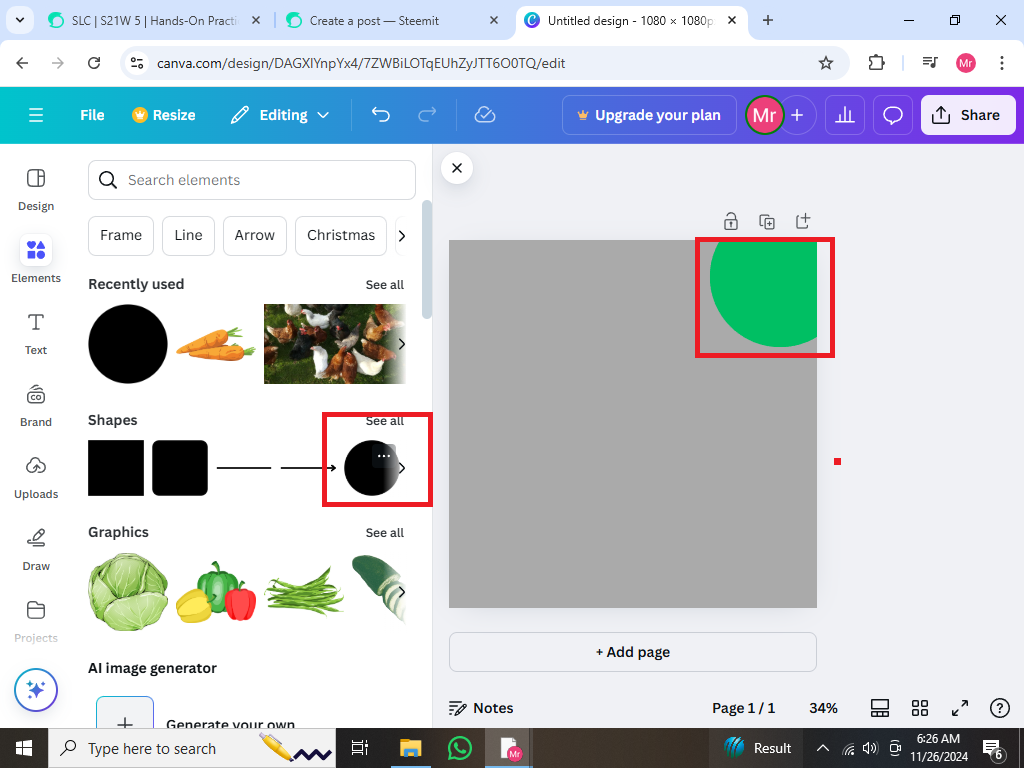Click the Mr account avatar in Canva toolbar
The image size is (1024, 768).
tap(764, 115)
